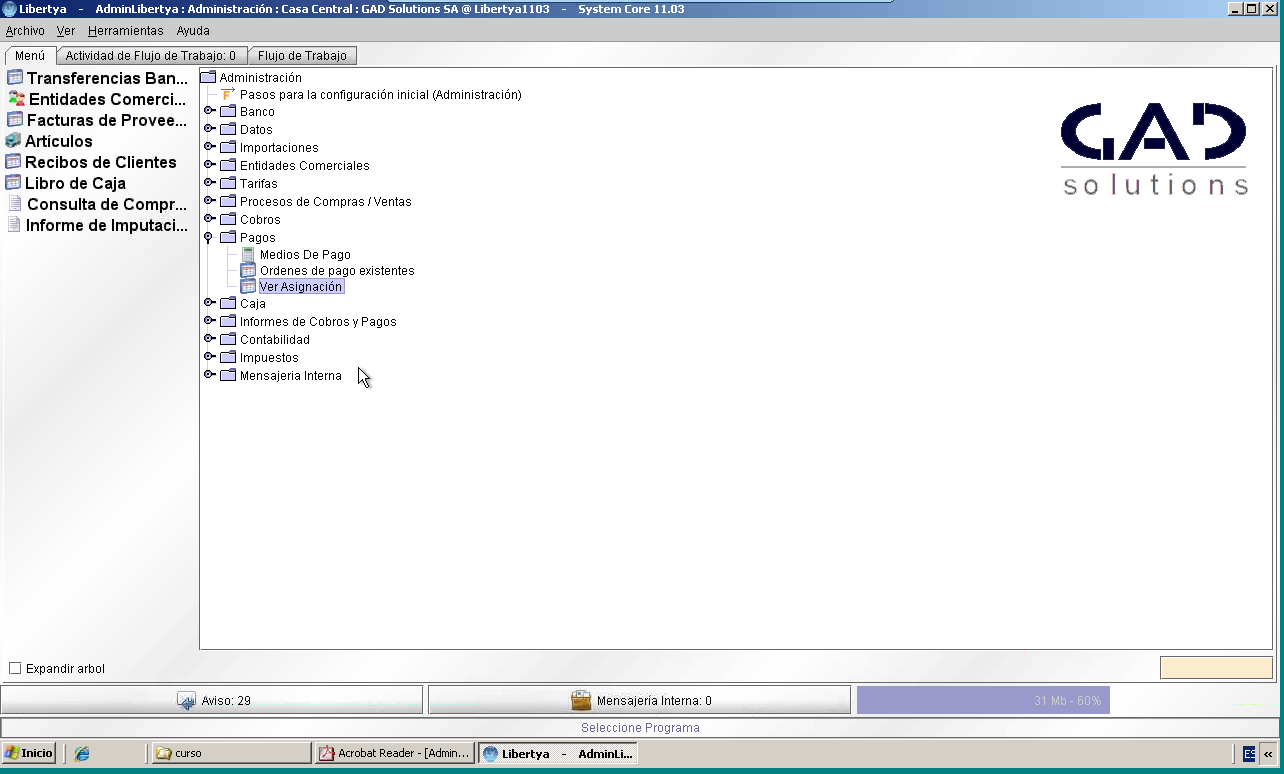This screenshot has width=1284, height=774.
Task: Select the Informes de Cobros y Pagos label
Action: click(x=318, y=322)
